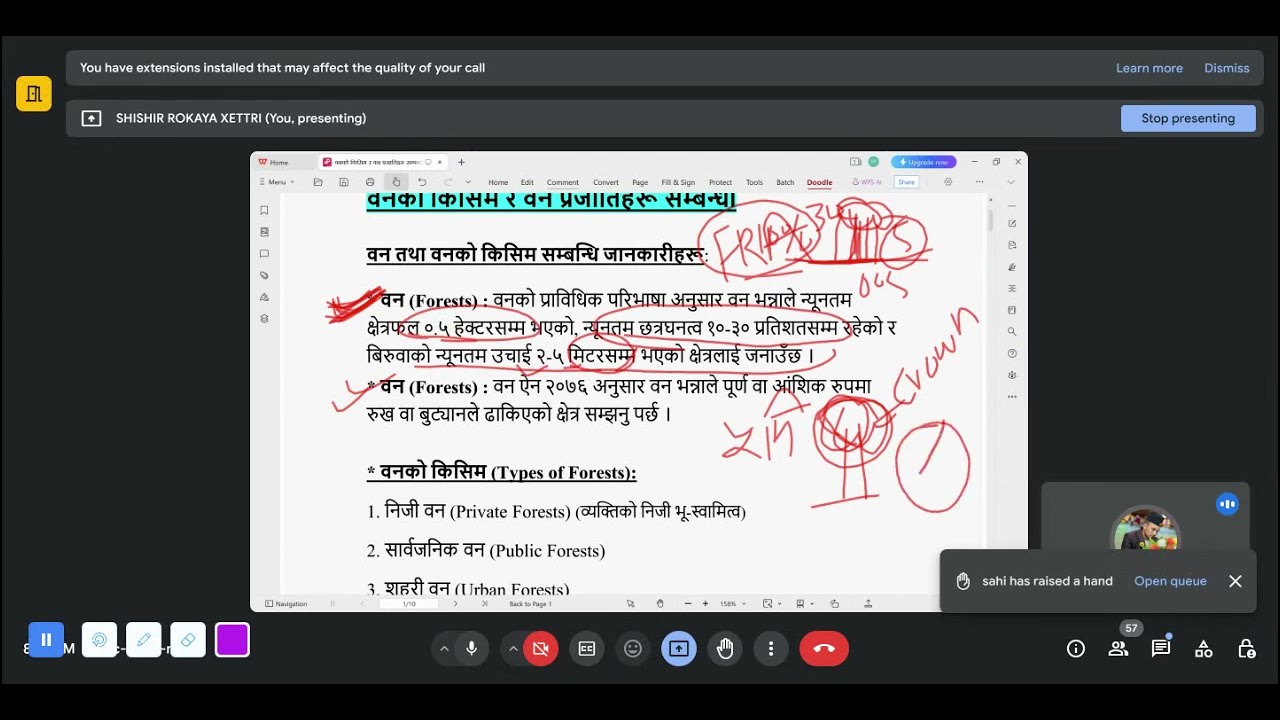Switch to the Page ribbon tab

click(640, 182)
